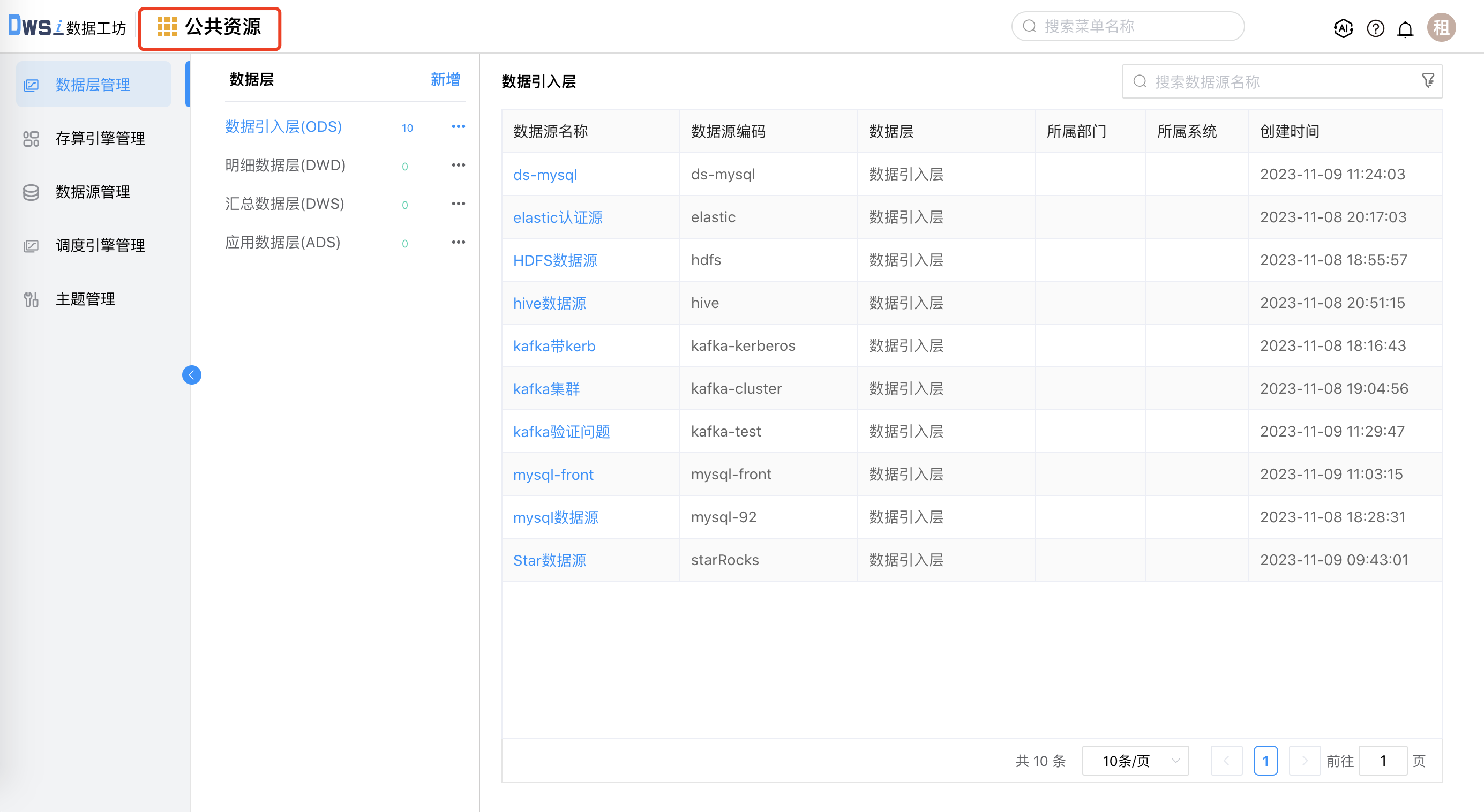The height and width of the screenshot is (812, 1484).
Task: Open the 主题管理 sidebar section
Action: [85, 299]
